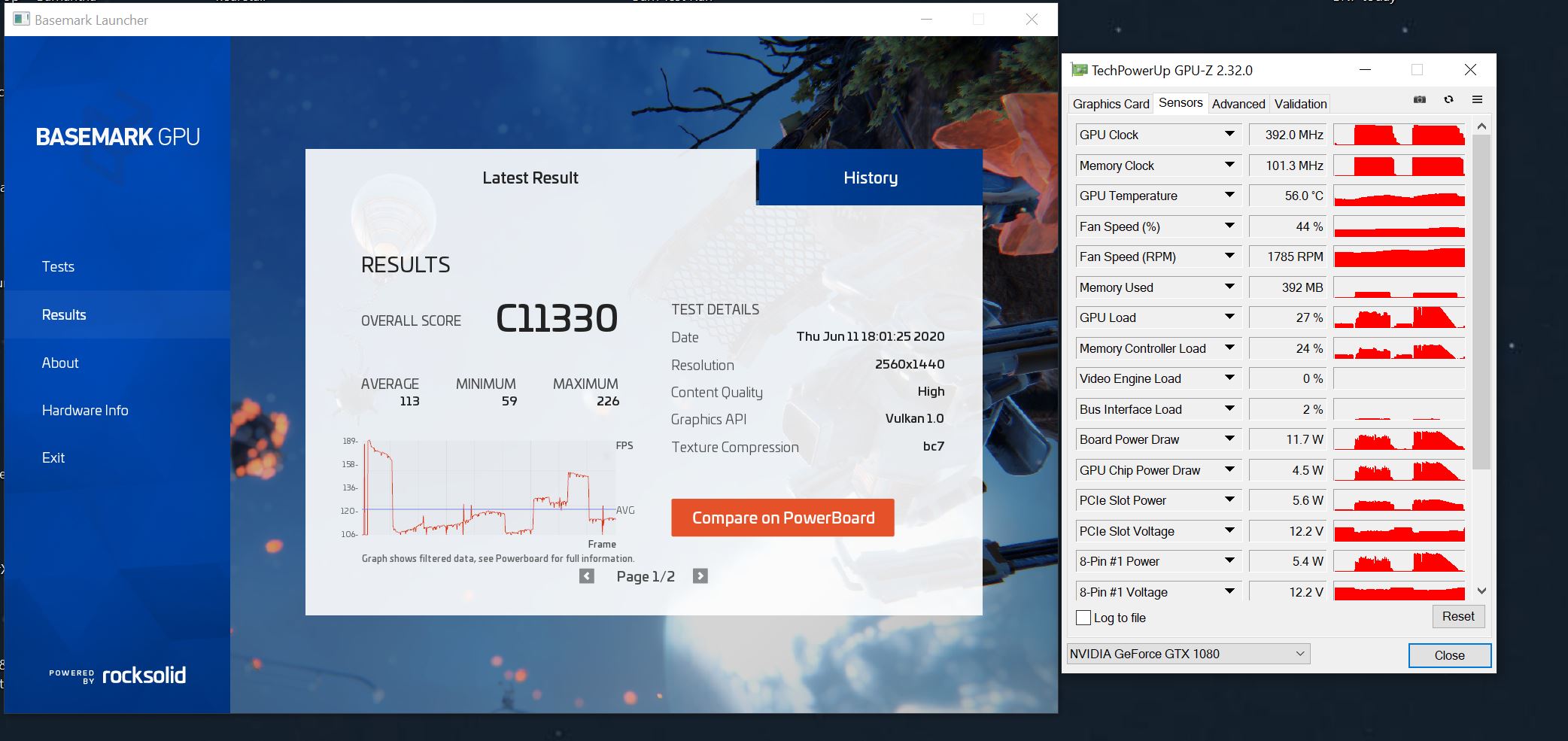Switch to the Advanced tab

click(1238, 104)
